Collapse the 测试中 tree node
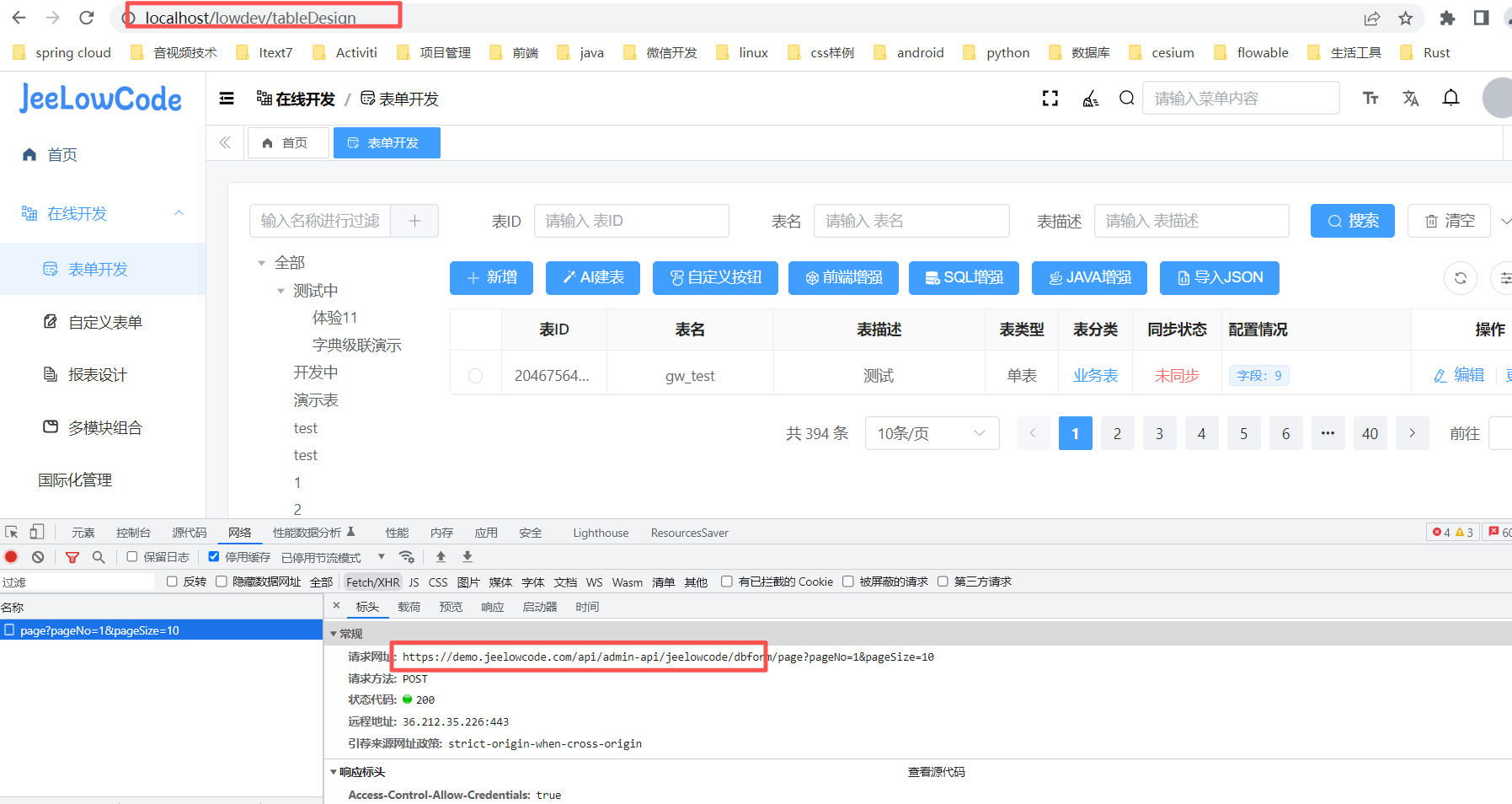The image size is (1512, 804). coord(281,291)
